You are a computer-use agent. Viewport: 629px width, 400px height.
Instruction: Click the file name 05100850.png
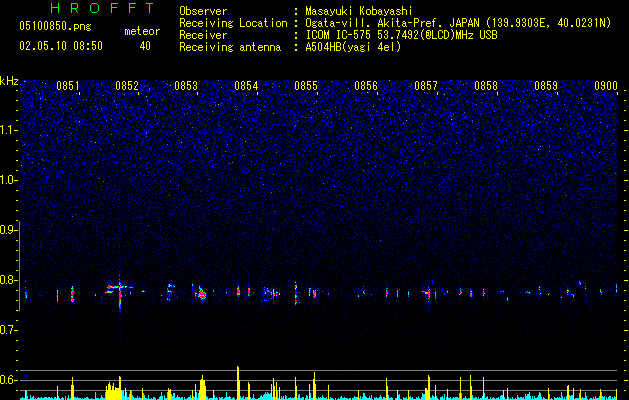55,27
